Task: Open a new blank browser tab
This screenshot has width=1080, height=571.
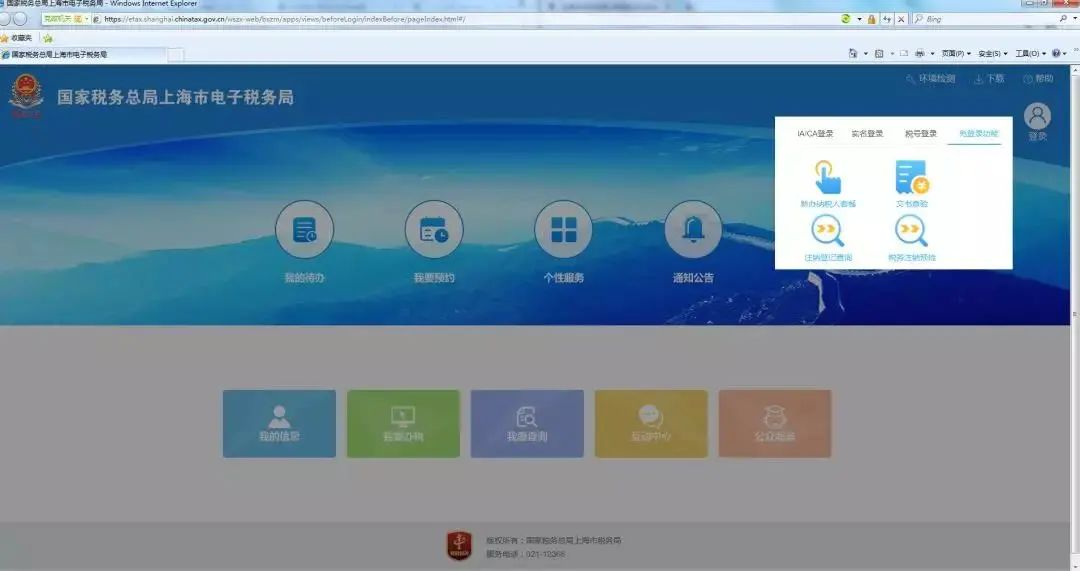Action: pyautogui.click(x=176, y=54)
